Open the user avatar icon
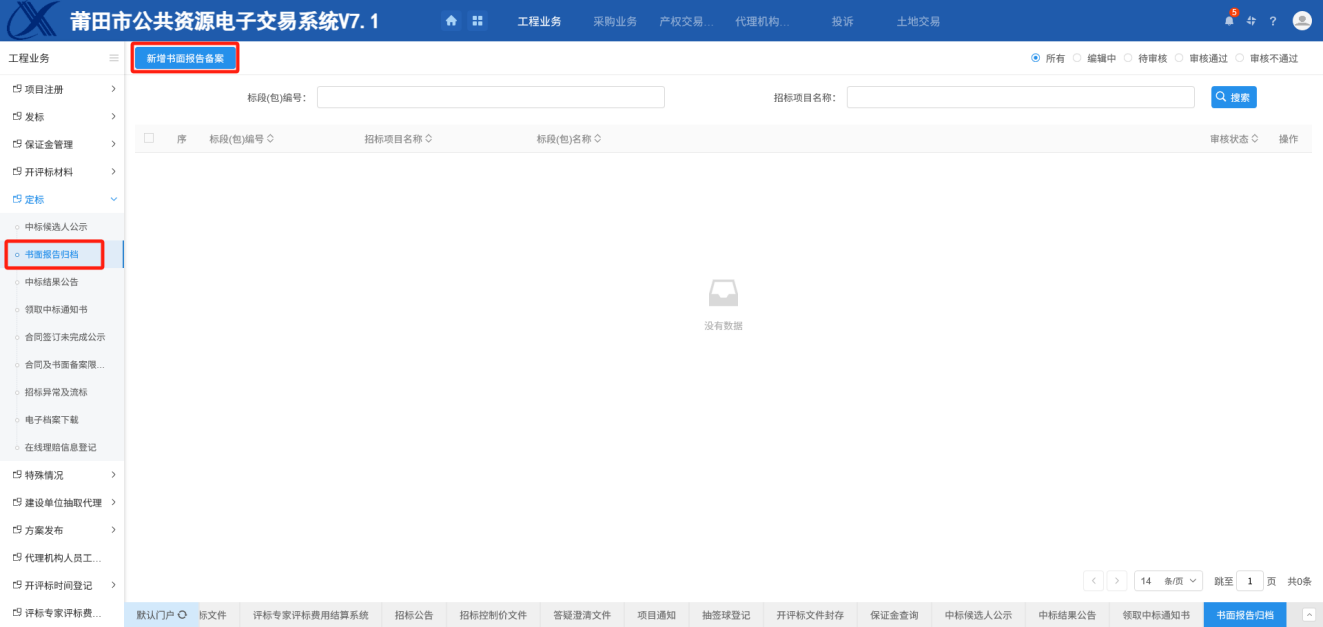The image size is (1323, 627). (1301, 21)
